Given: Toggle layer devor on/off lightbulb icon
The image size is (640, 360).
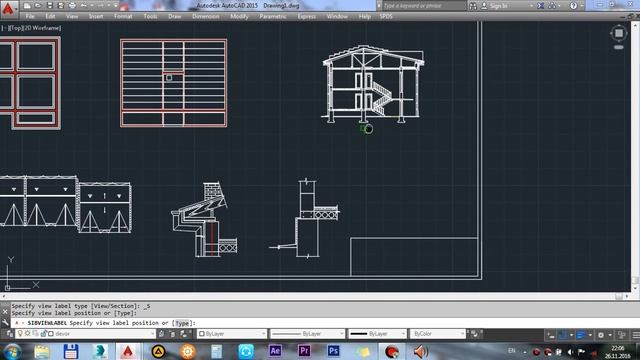Looking at the screenshot, I should 20,334.
